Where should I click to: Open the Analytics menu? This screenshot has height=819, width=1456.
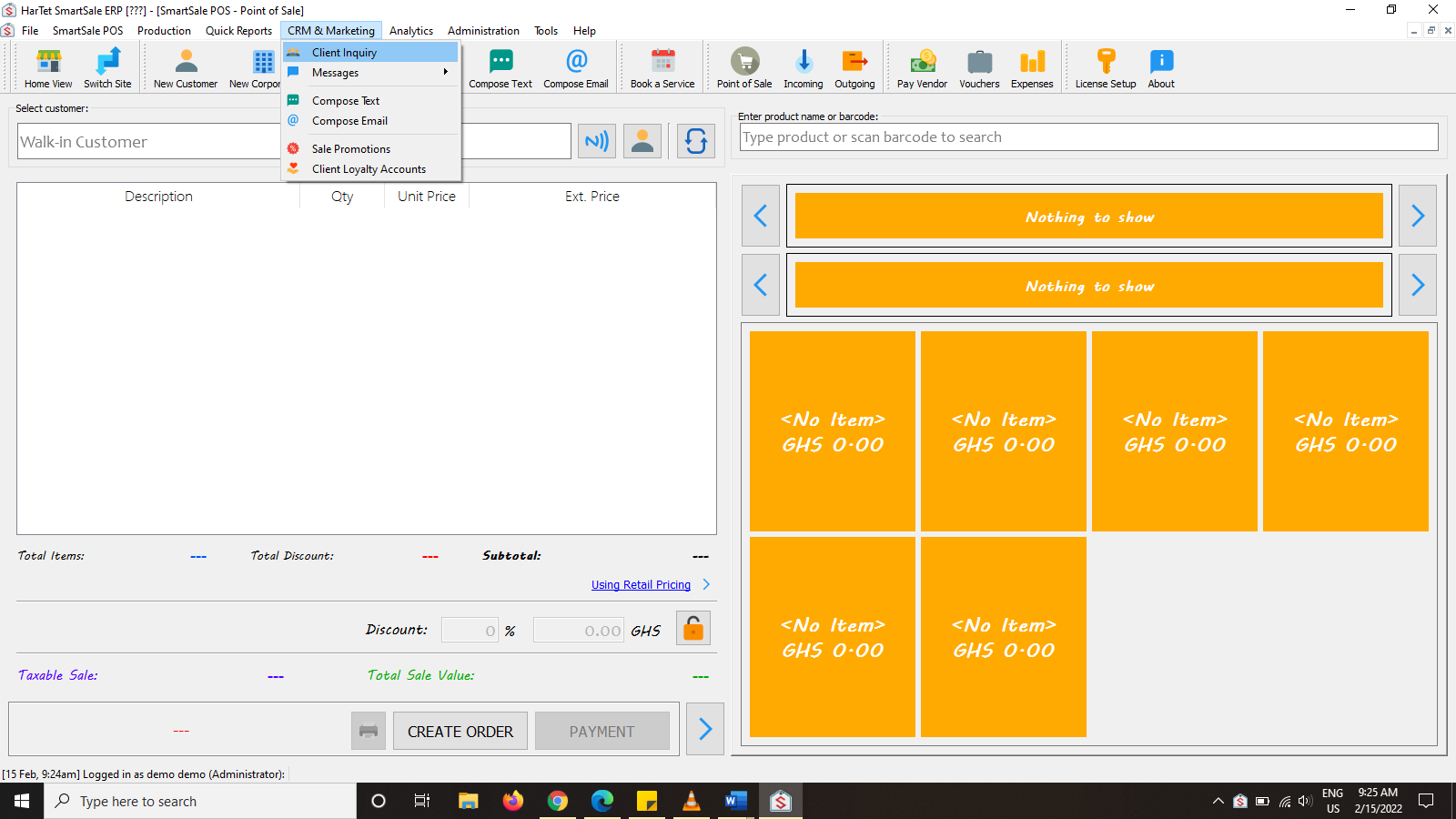(x=411, y=30)
